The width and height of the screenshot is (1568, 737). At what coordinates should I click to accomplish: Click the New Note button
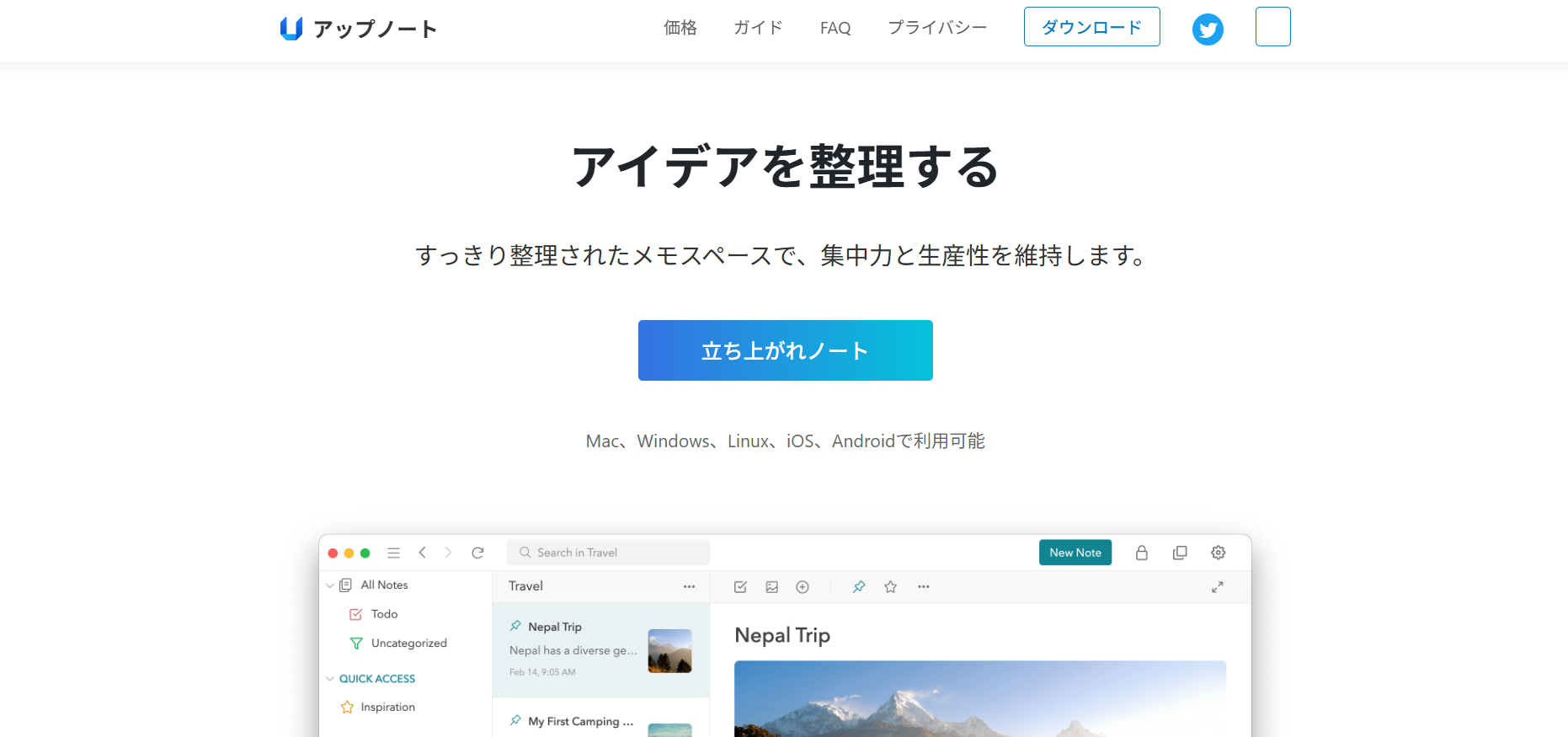click(x=1075, y=553)
